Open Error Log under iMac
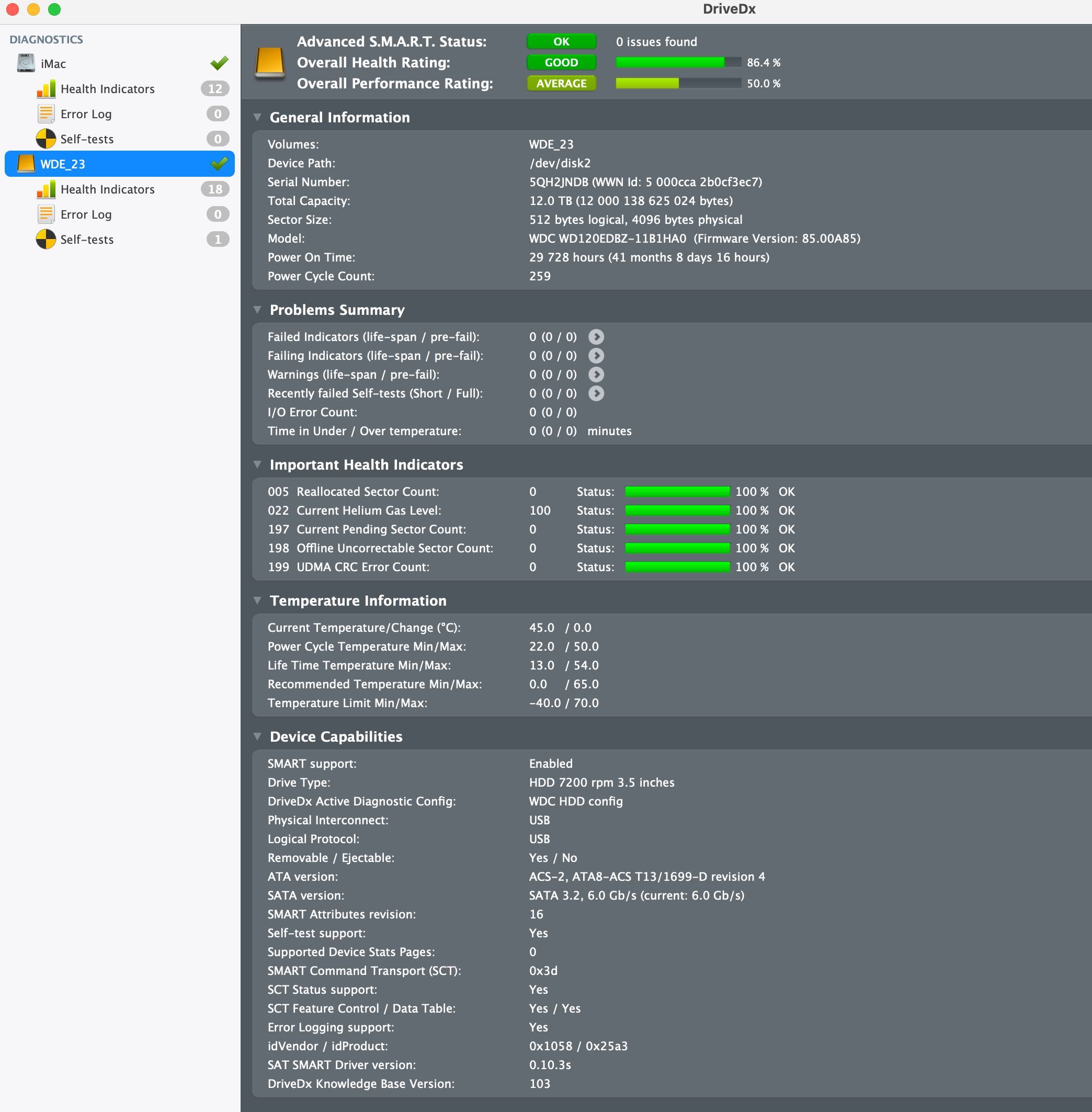1092x1112 pixels. 120,114
